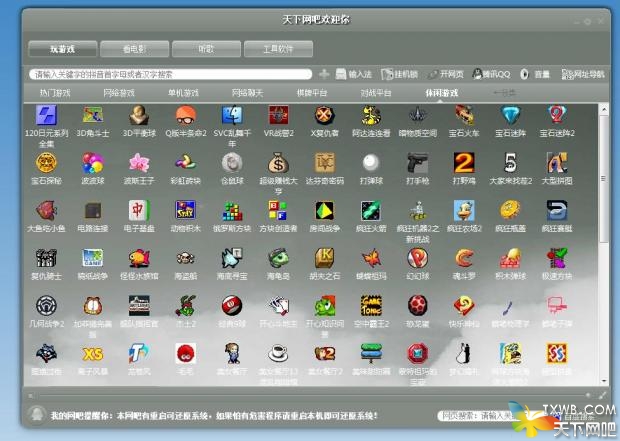Open 海底寻宝 game icon
620x441 pixels.
(x=232, y=258)
